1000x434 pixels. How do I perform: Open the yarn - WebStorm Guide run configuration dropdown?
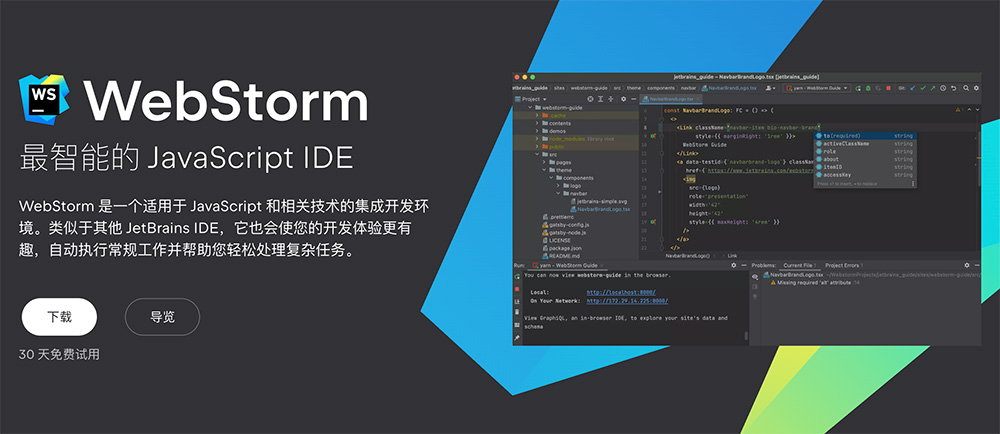coord(816,88)
